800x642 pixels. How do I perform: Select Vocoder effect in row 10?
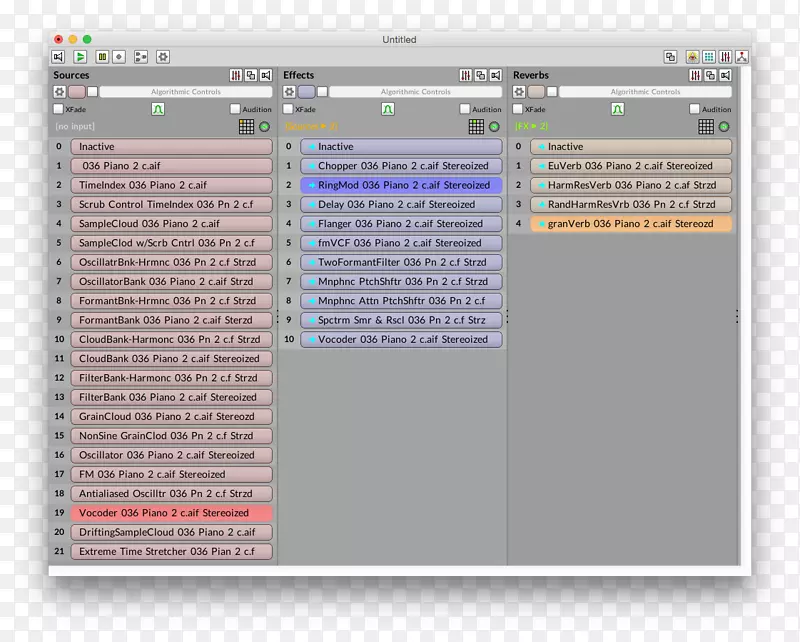coord(401,339)
